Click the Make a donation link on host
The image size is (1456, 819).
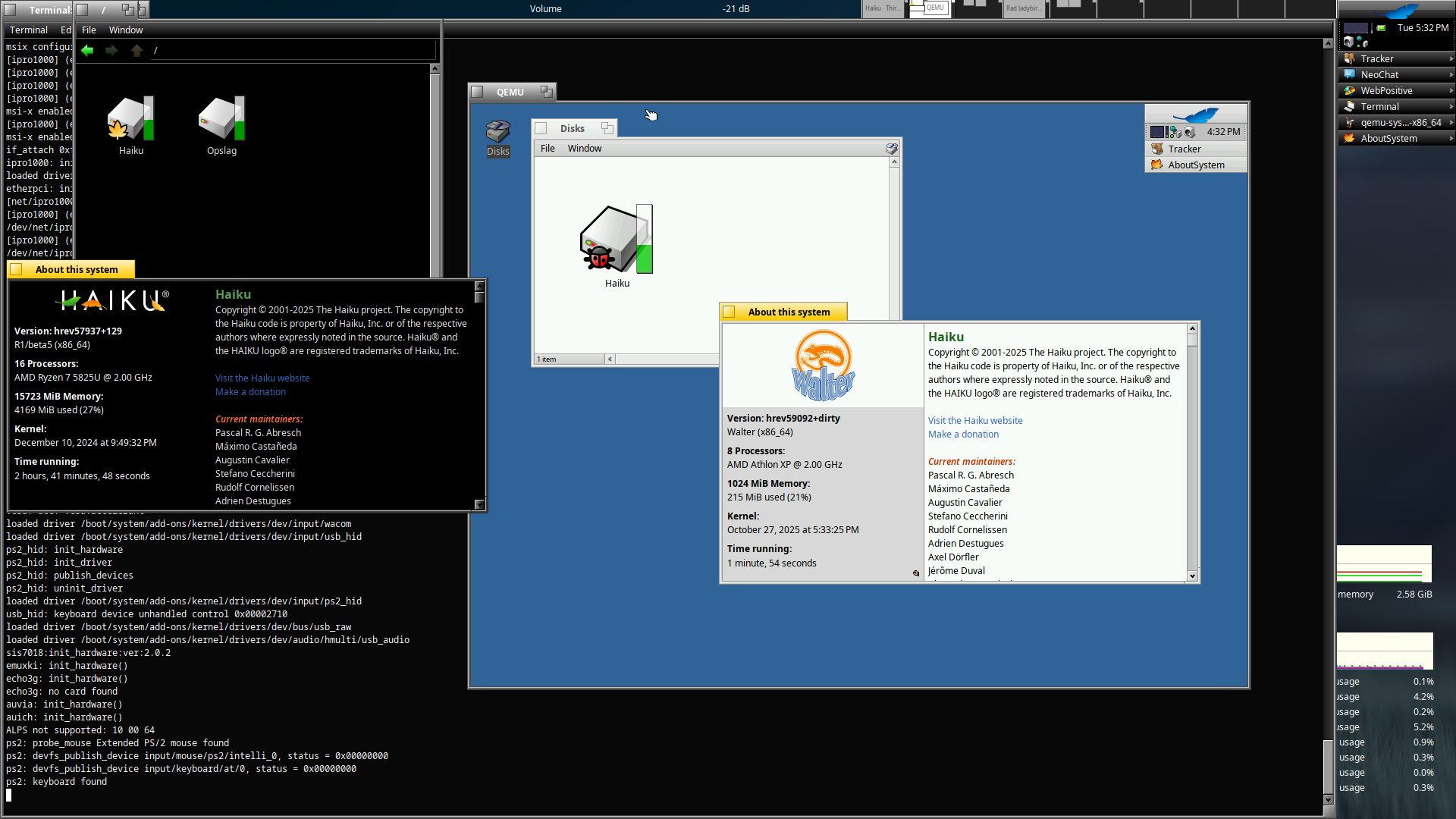[x=250, y=391]
